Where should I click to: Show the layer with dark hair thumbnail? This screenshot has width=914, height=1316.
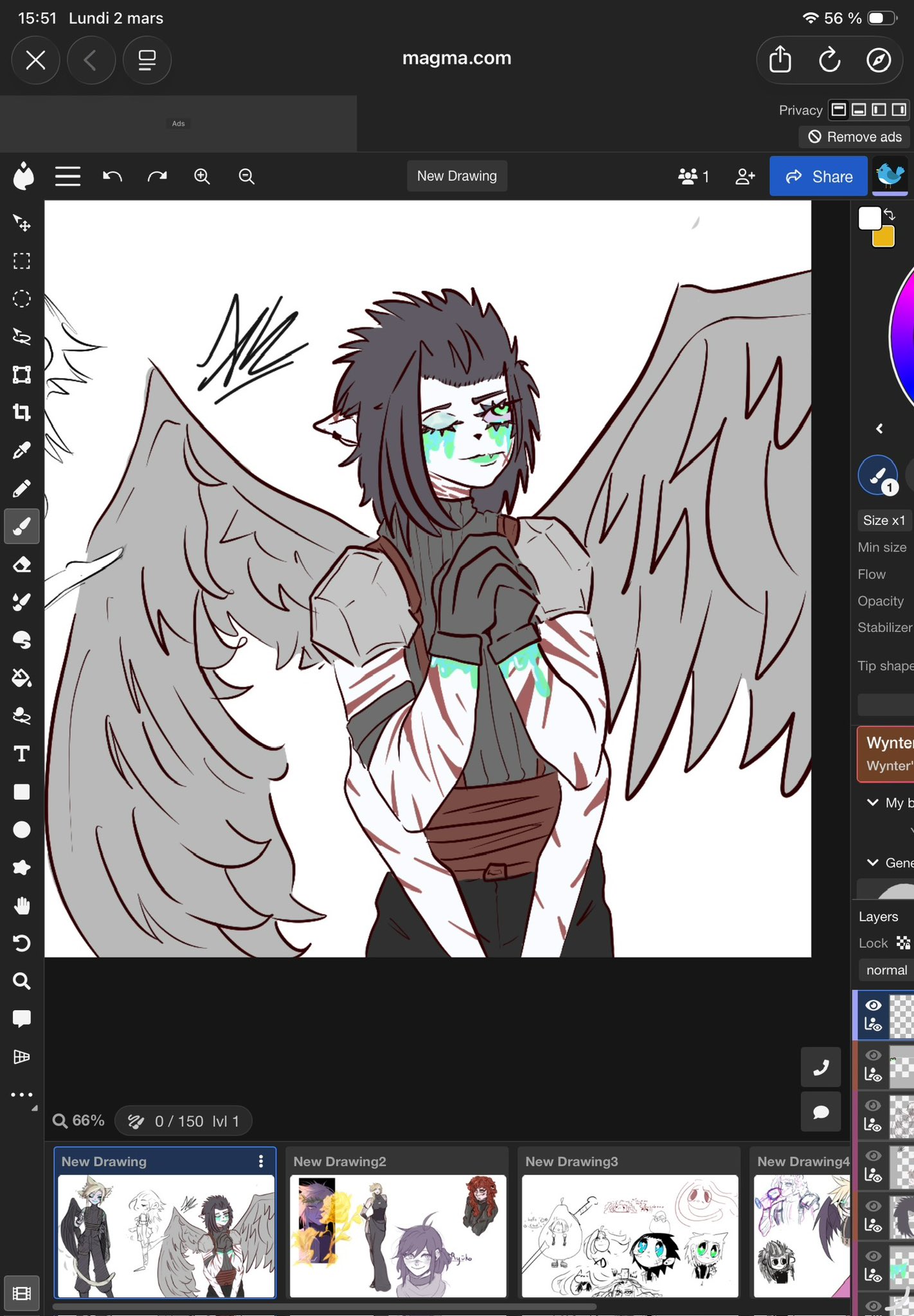point(873,1205)
